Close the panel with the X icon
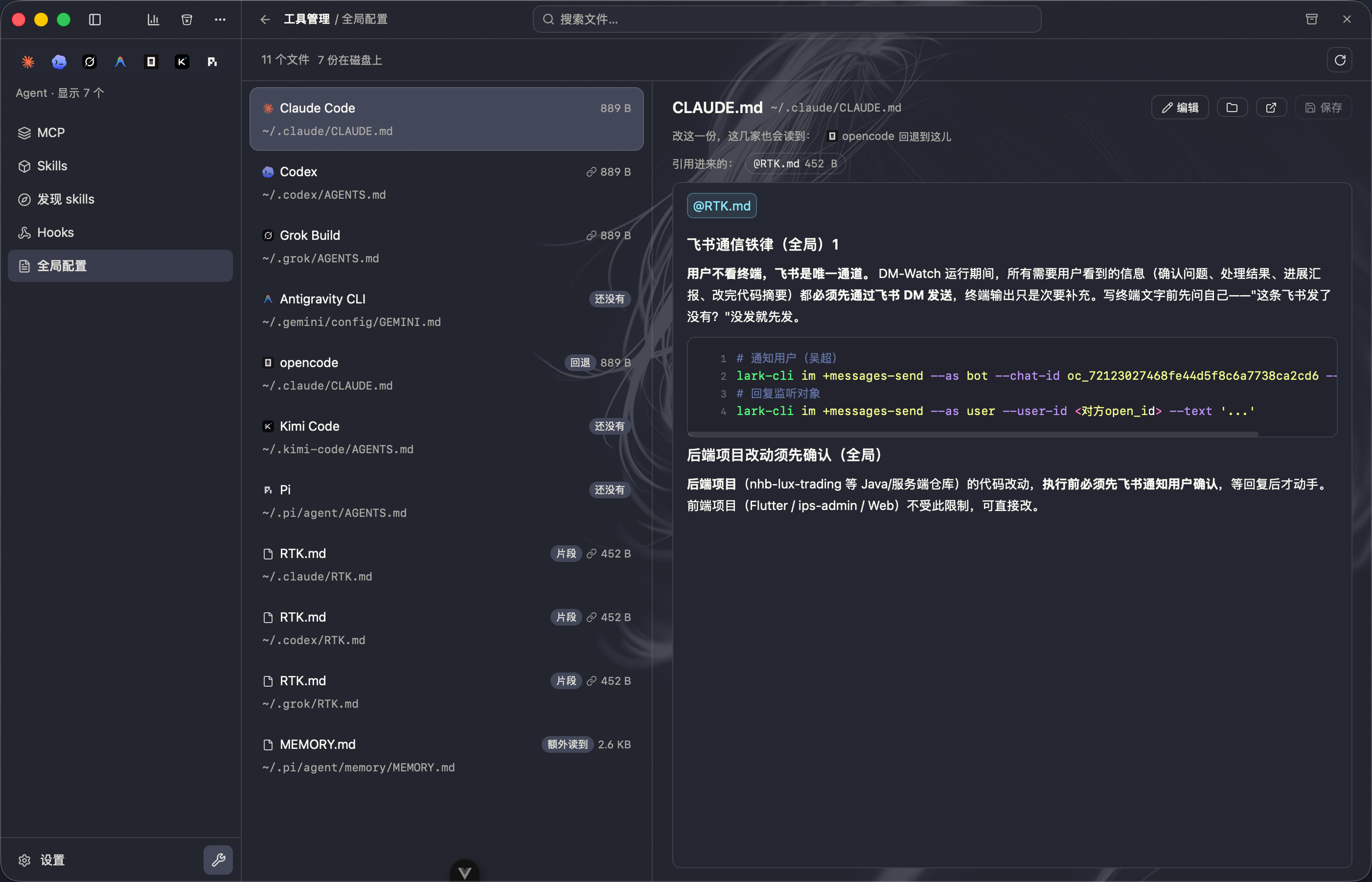Screen dimensions: 1372x882 [1347, 20]
